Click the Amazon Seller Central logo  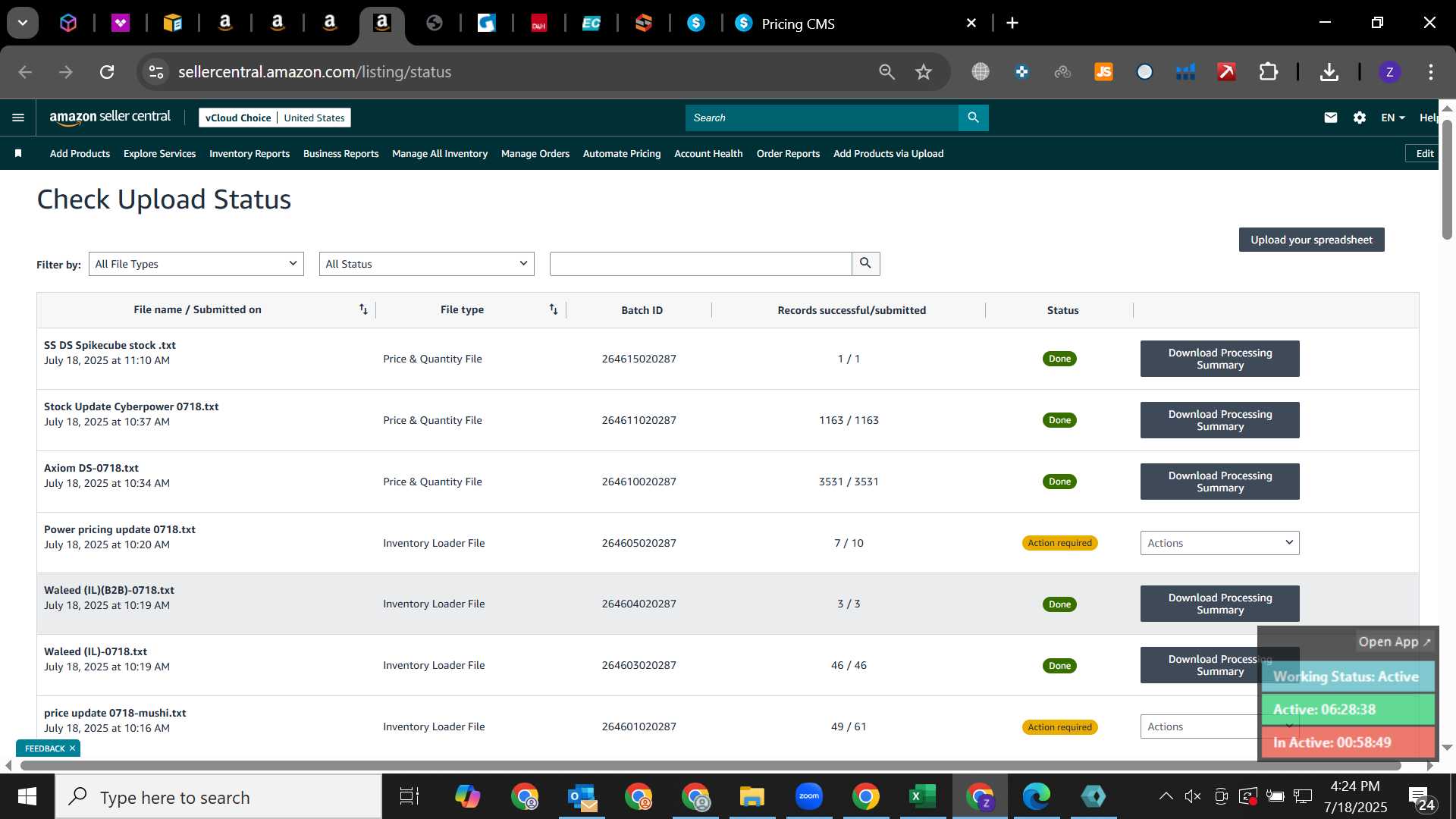[x=110, y=117]
